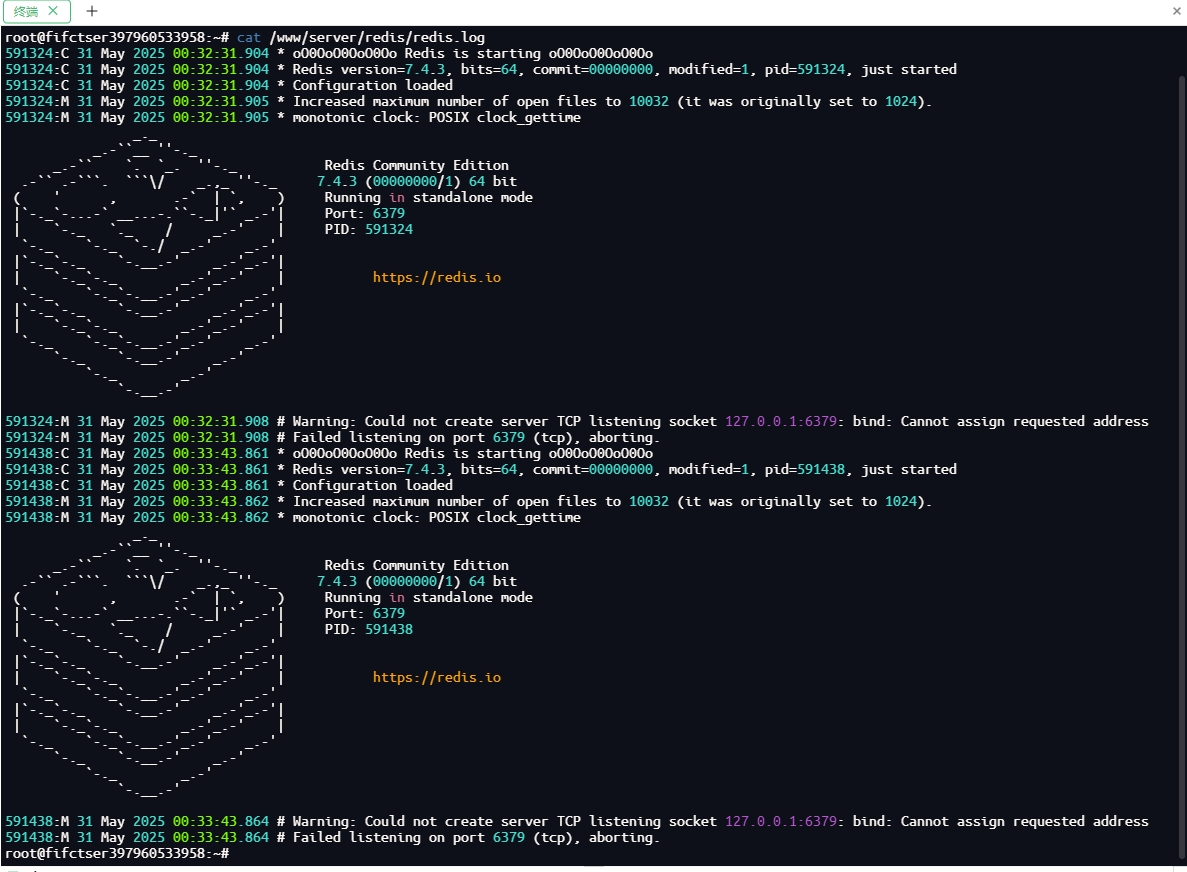Click 'Failed listening on port' line at 00:32:31.908
1187x872 pixels.
332,438
